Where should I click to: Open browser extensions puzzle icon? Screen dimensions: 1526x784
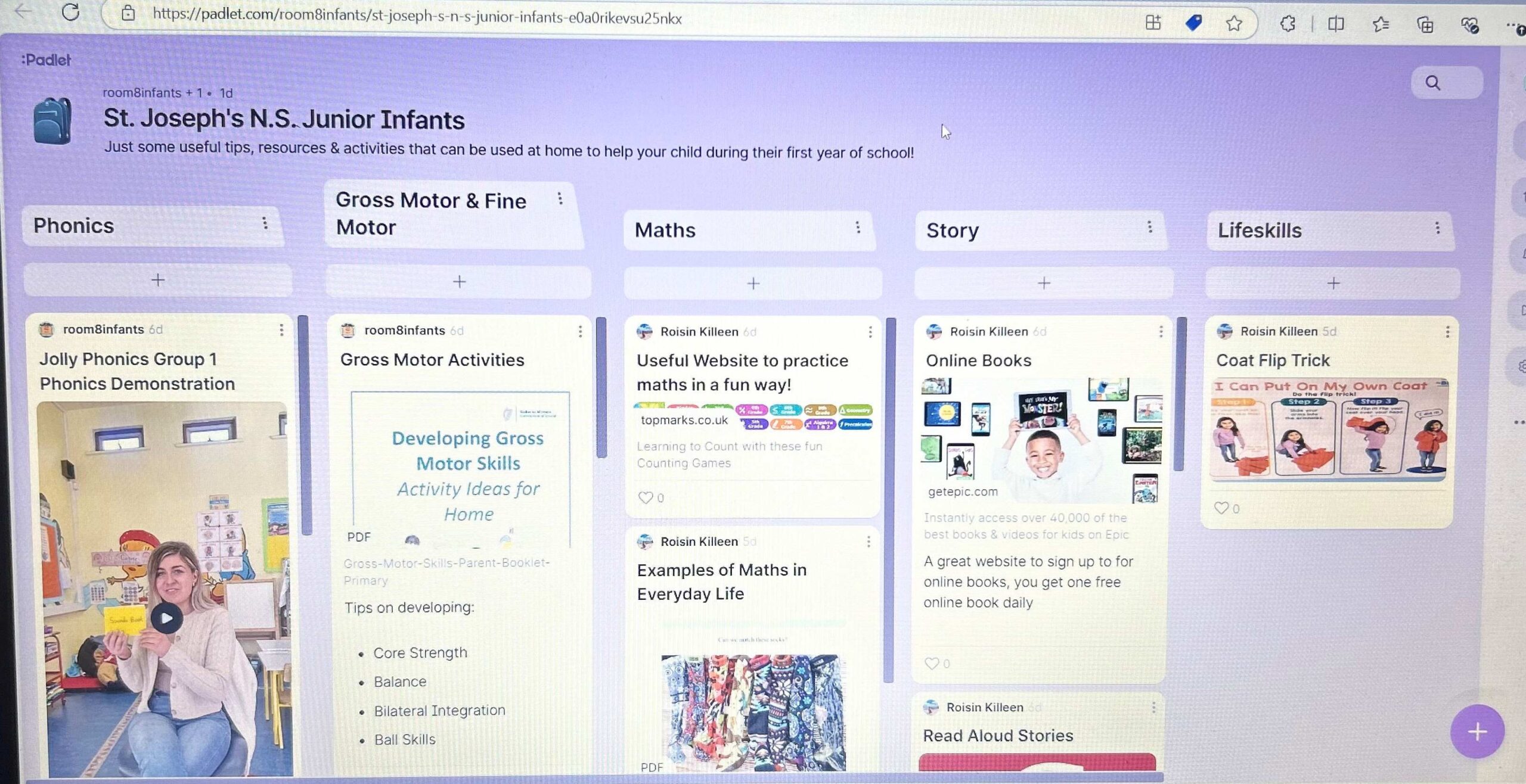tap(1287, 24)
